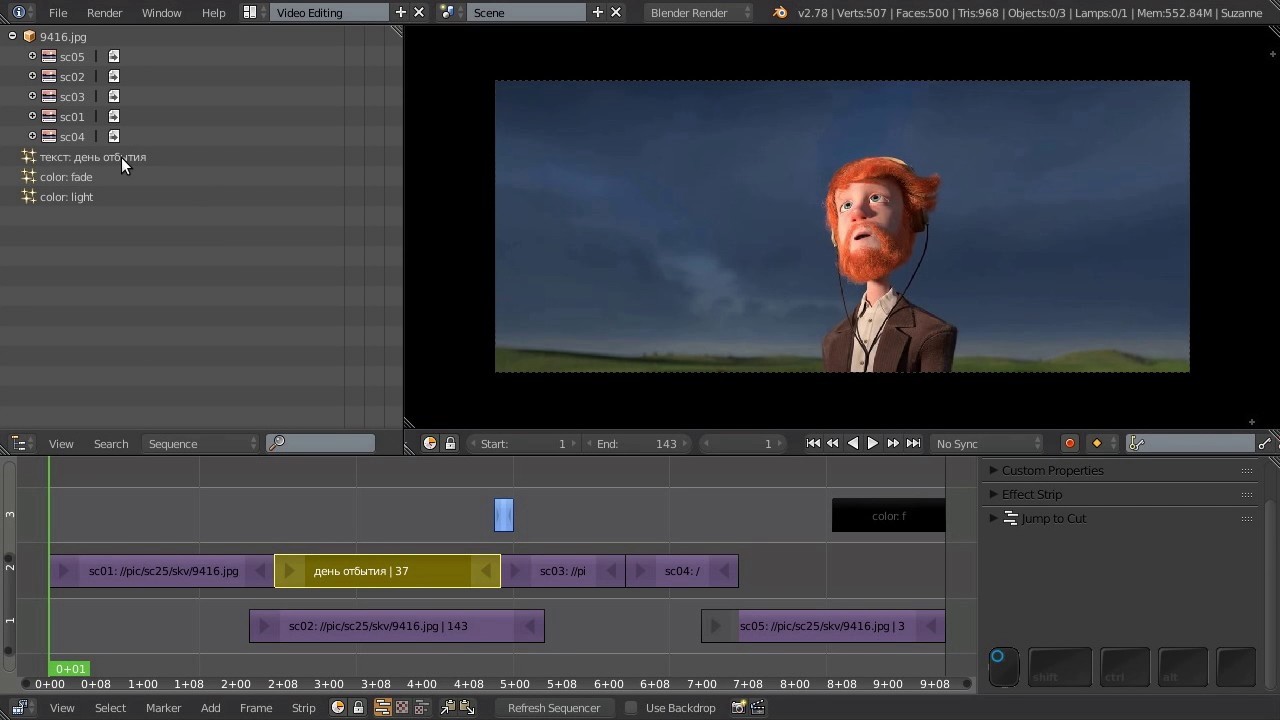Screen dimensions: 1280x720
Task: Click the copy strips icon
Action: [x=447, y=708]
